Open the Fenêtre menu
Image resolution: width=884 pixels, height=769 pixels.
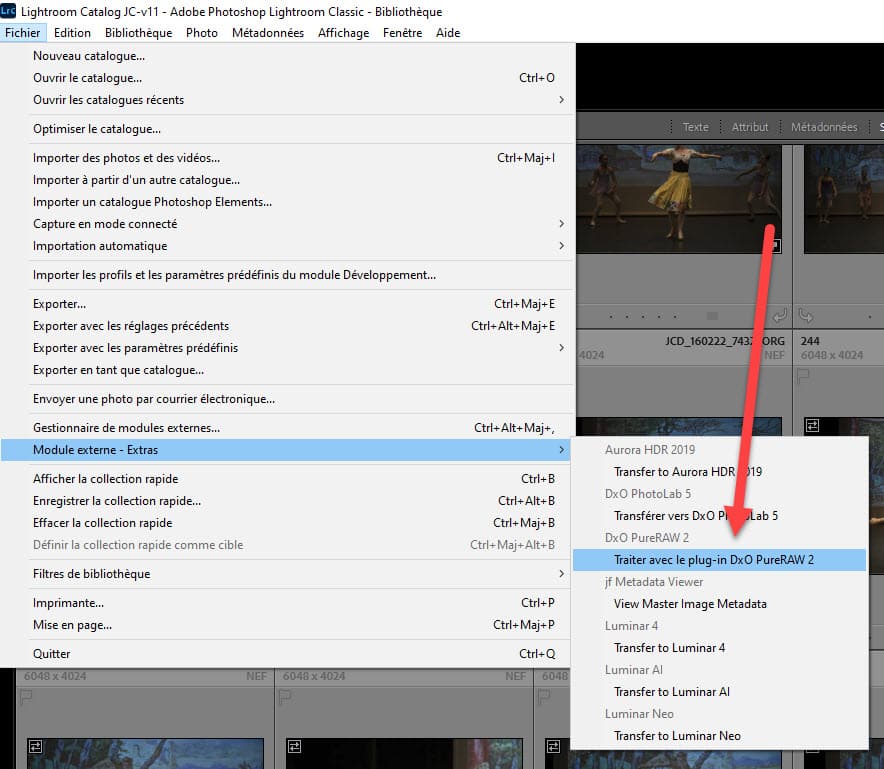(403, 33)
